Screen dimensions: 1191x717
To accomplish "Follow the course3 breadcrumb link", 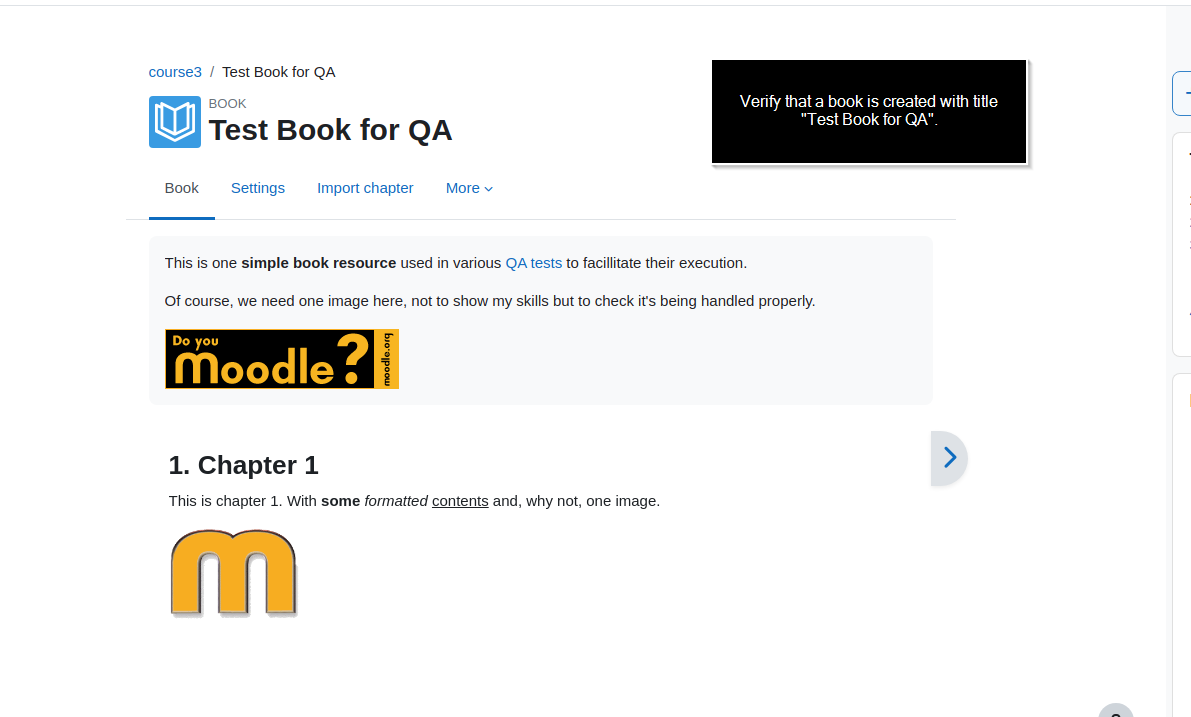I will click(x=175, y=72).
